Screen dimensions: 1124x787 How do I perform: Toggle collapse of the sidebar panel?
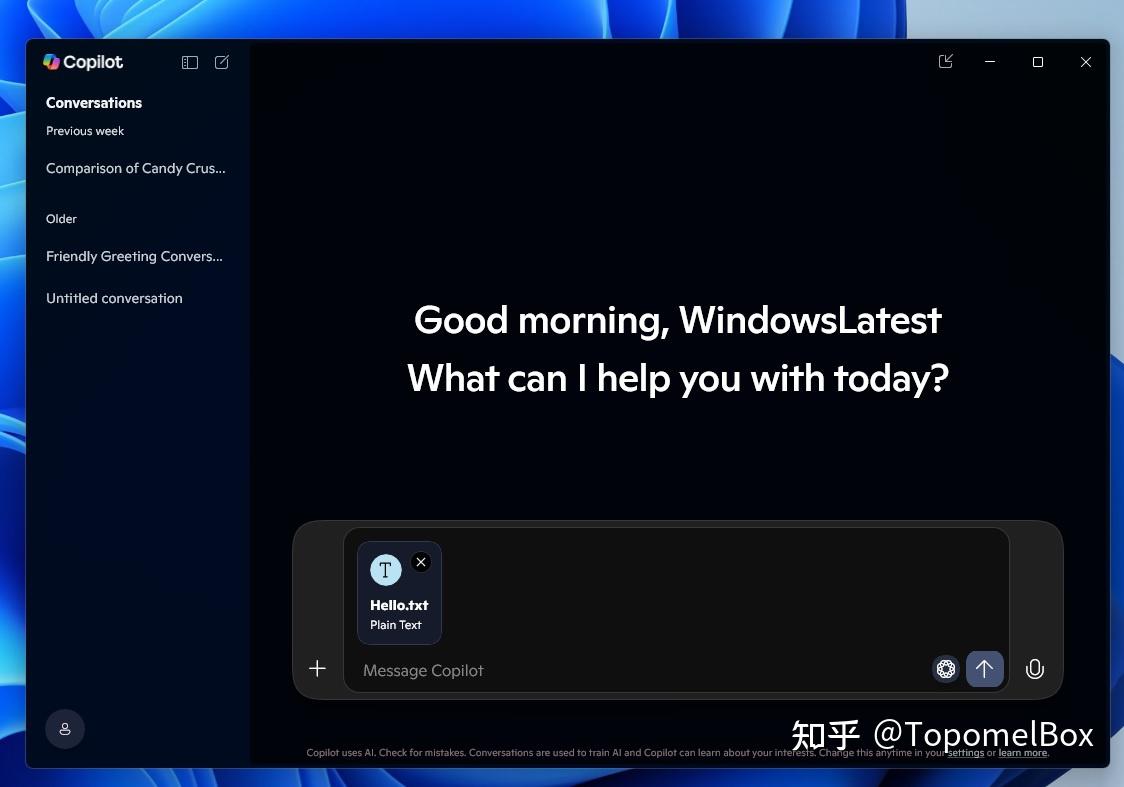(x=189, y=62)
